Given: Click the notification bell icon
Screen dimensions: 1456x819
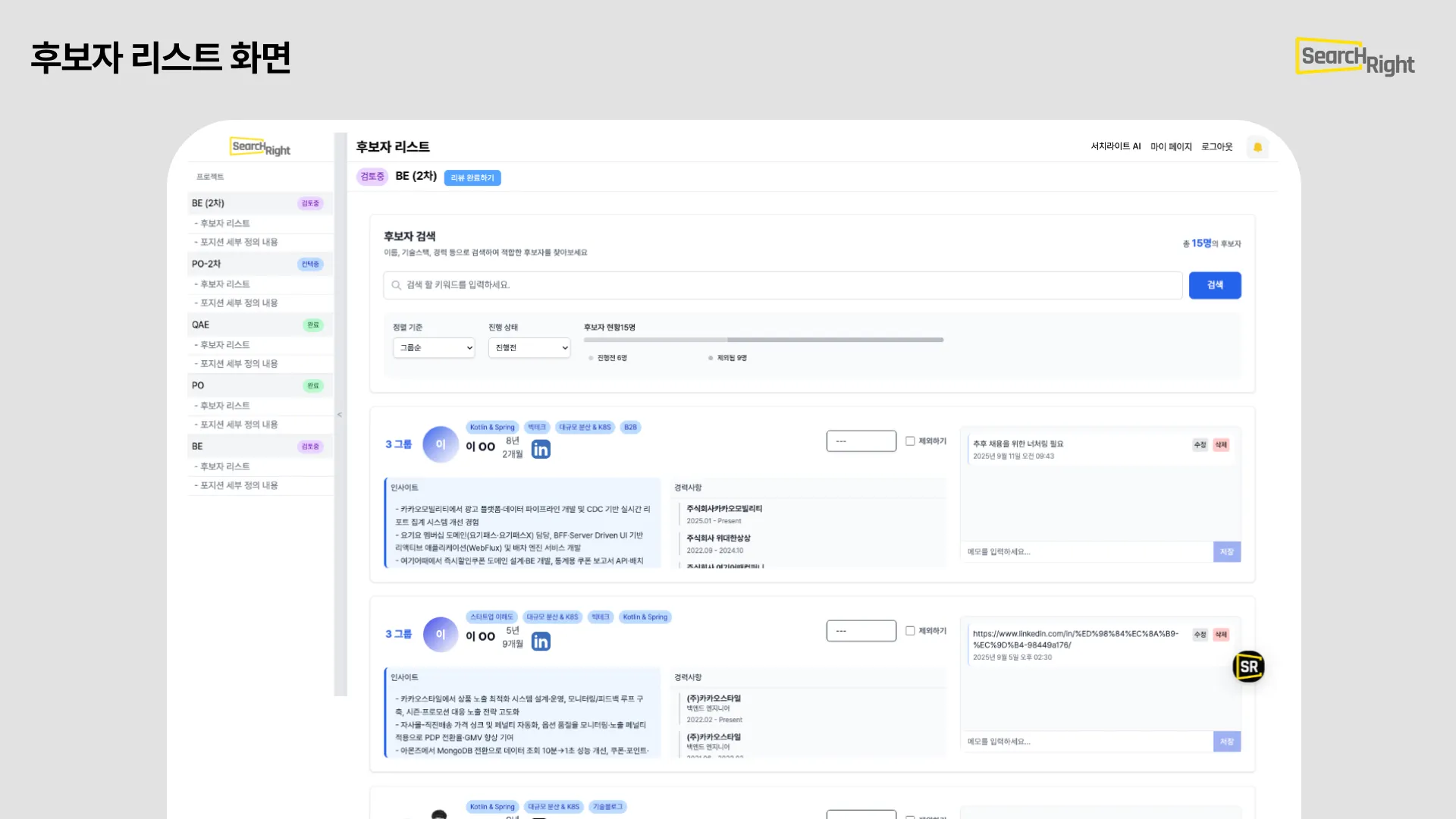Looking at the screenshot, I should coord(1257,147).
